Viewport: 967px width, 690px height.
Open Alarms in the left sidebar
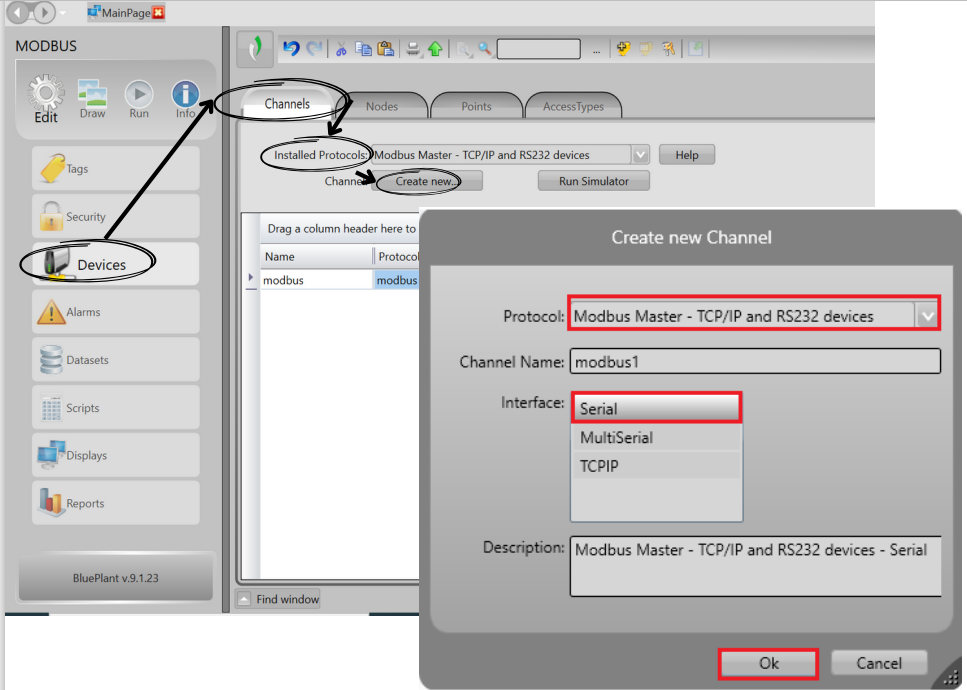coord(115,312)
